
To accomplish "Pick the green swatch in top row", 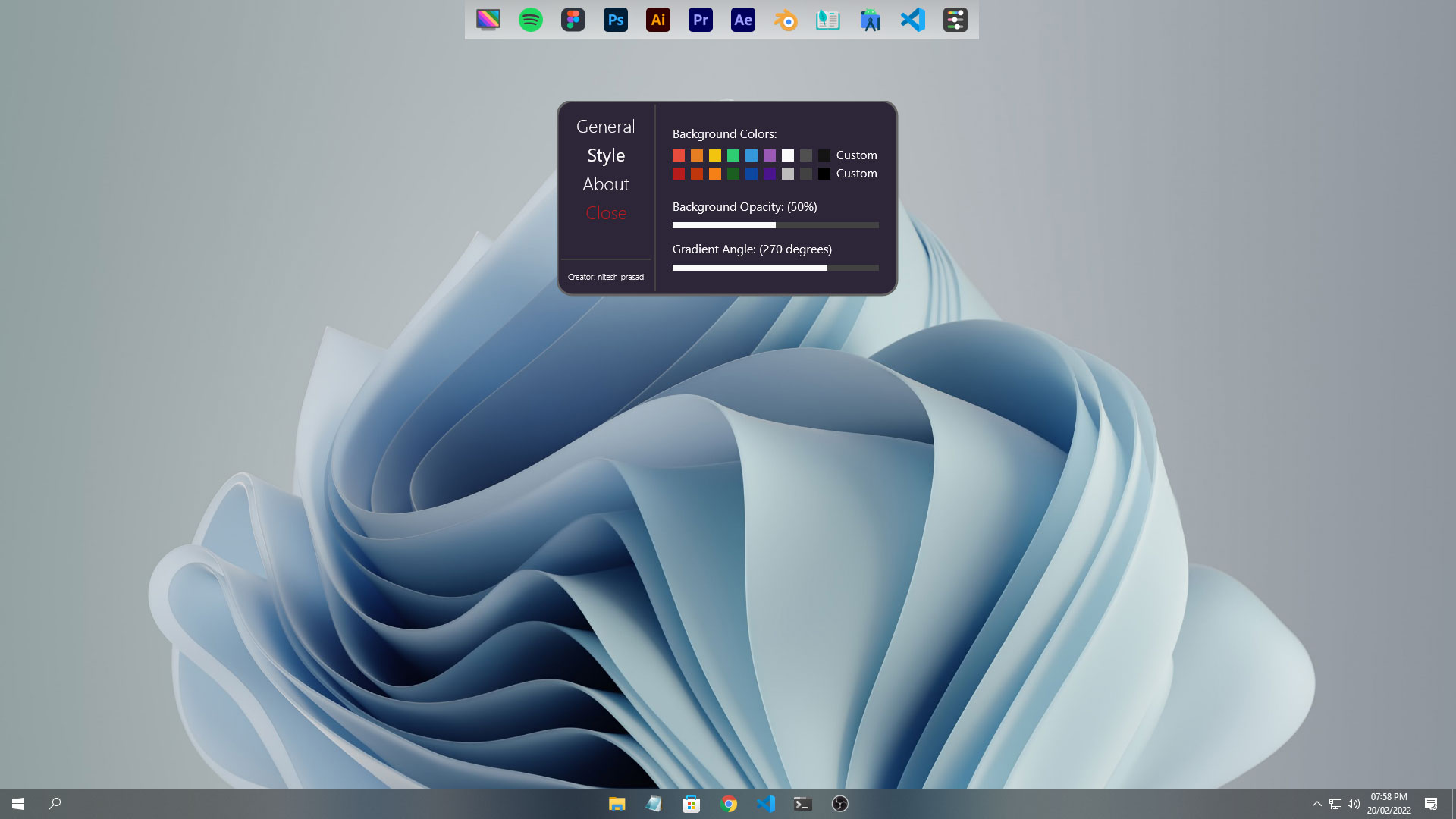I will click(x=733, y=155).
